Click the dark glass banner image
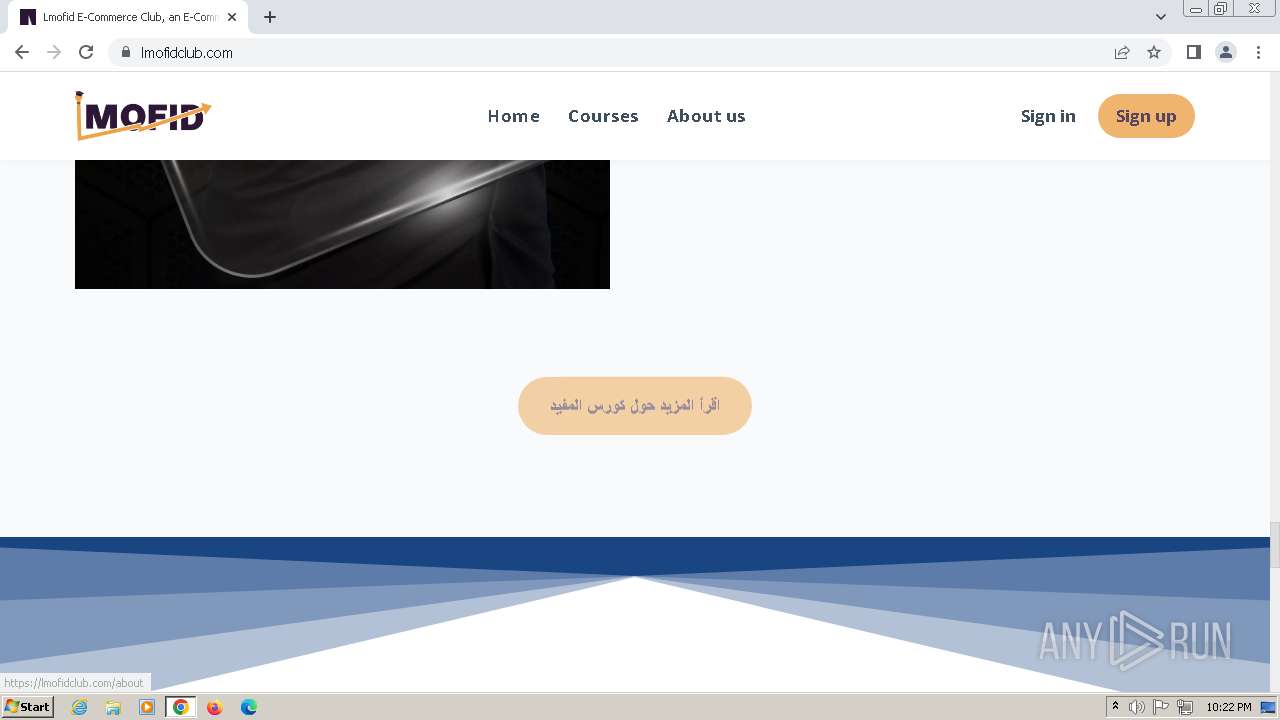This screenshot has width=1280, height=720. tap(342, 224)
